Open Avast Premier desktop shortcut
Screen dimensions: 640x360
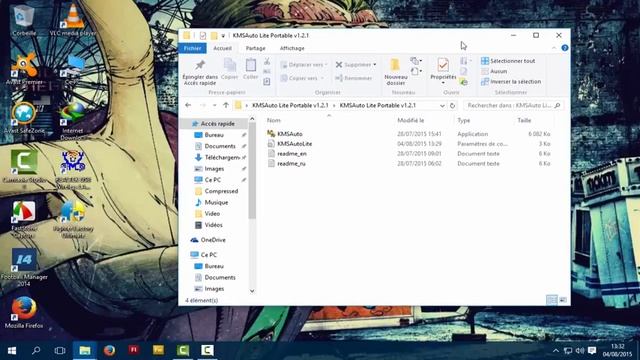coord(24,69)
